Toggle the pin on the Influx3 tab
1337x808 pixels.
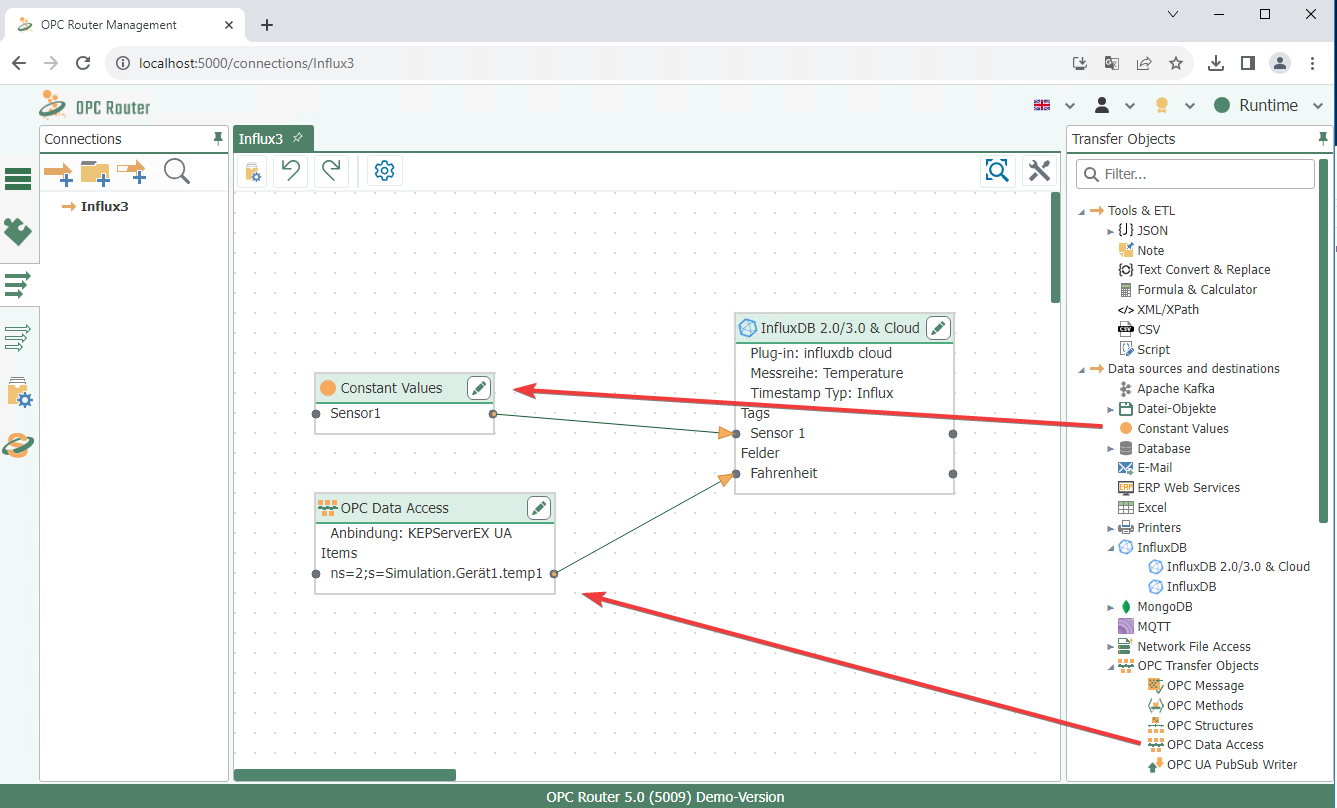click(x=298, y=138)
